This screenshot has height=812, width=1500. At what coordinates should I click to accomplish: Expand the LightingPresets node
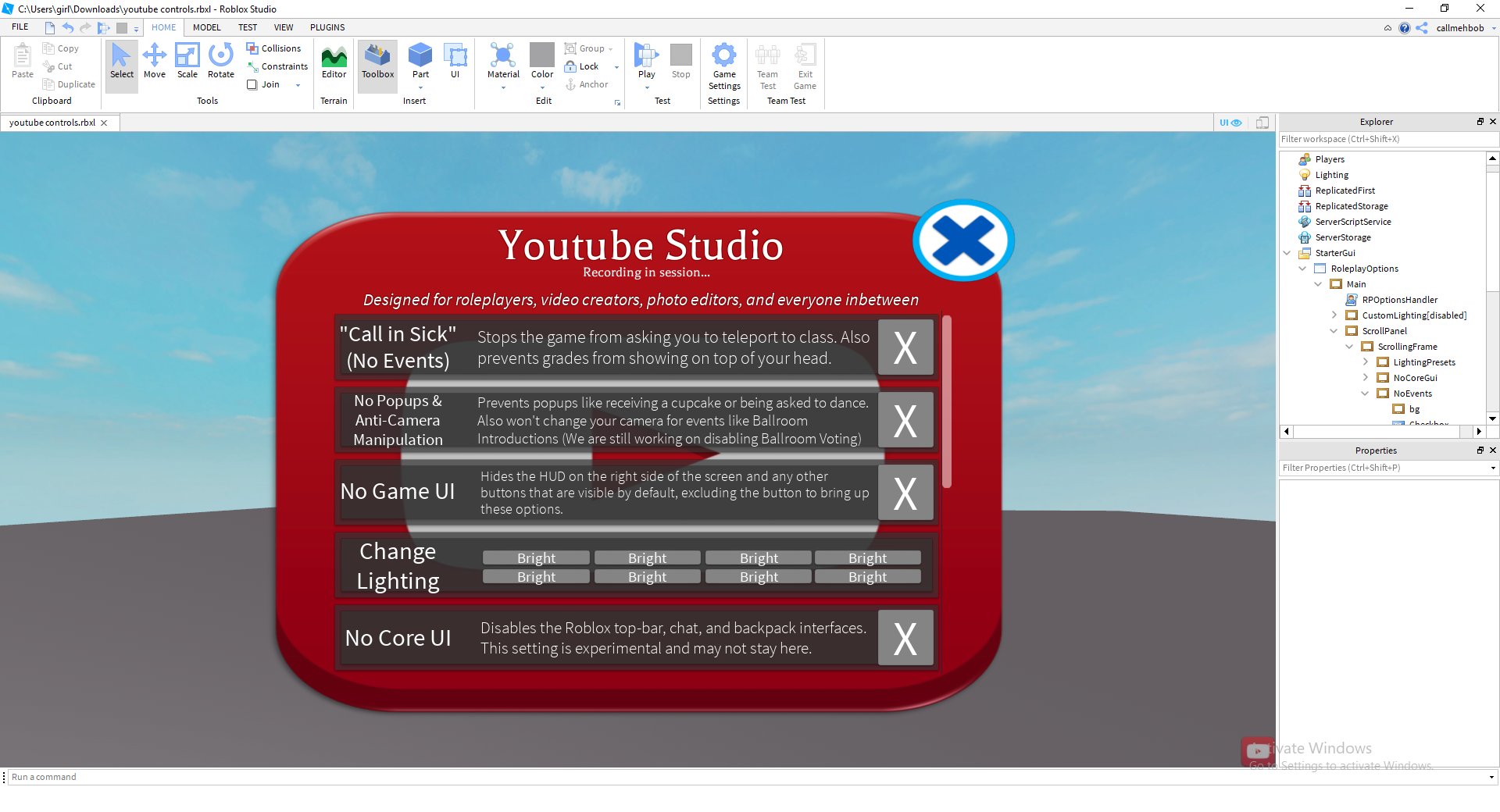[1365, 362]
